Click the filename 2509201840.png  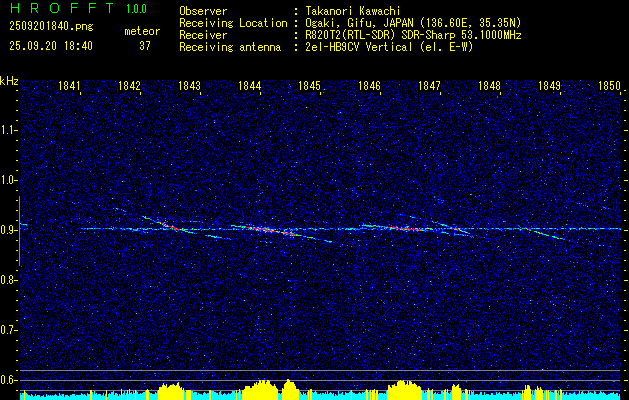point(51,27)
